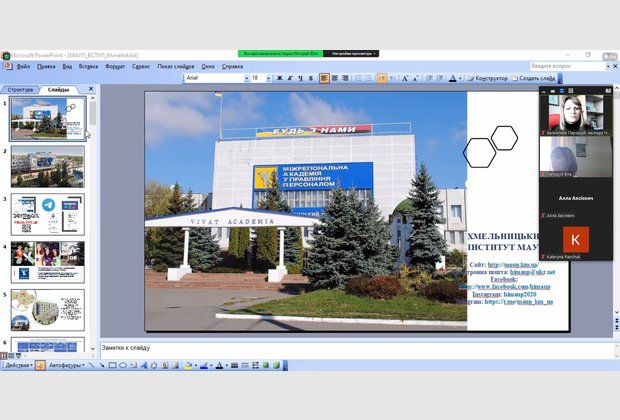620x420 pixels.
Task: Select the Oval shape tool
Action: pyautogui.click(x=122, y=365)
